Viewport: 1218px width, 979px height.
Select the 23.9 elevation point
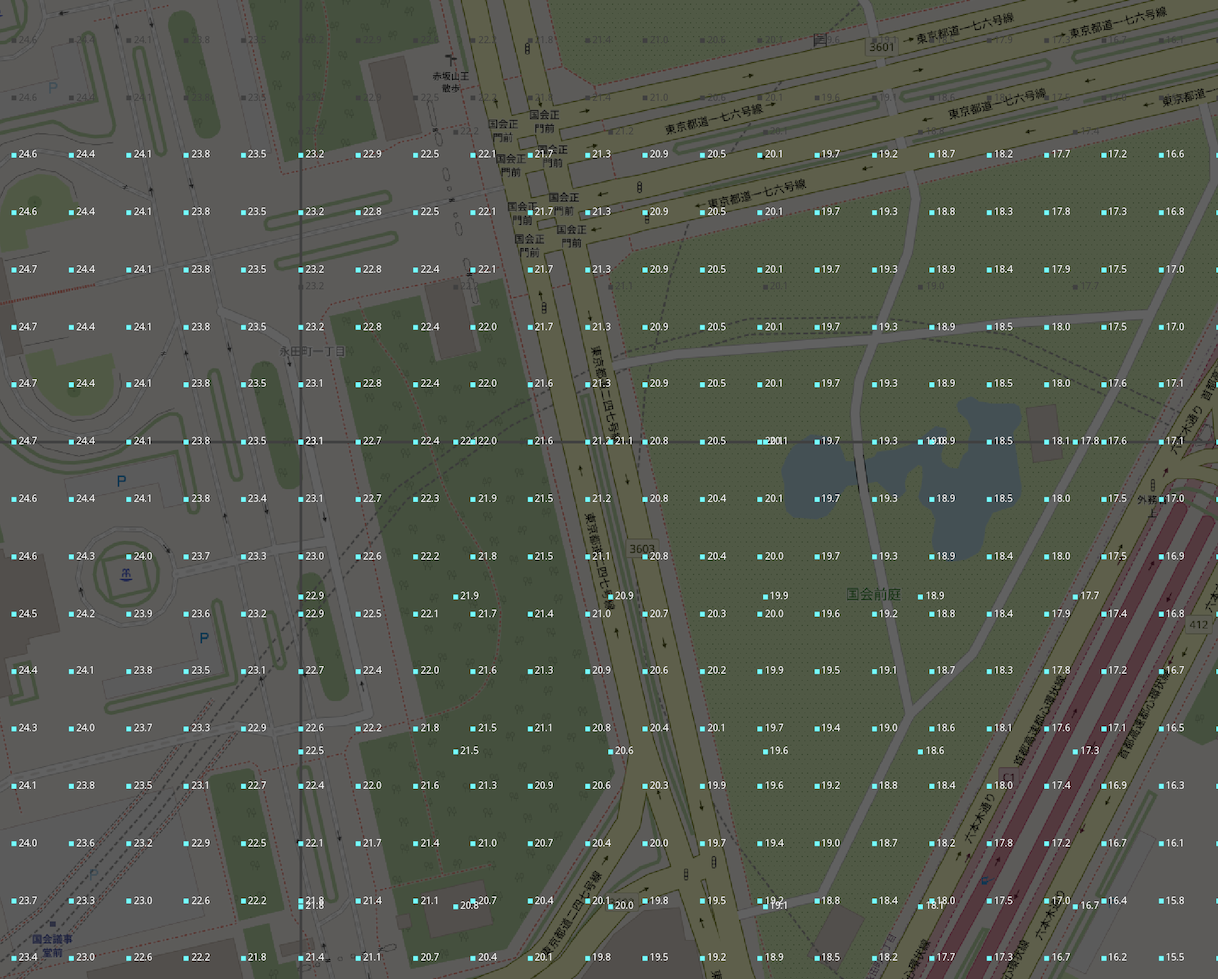(129, 614)
